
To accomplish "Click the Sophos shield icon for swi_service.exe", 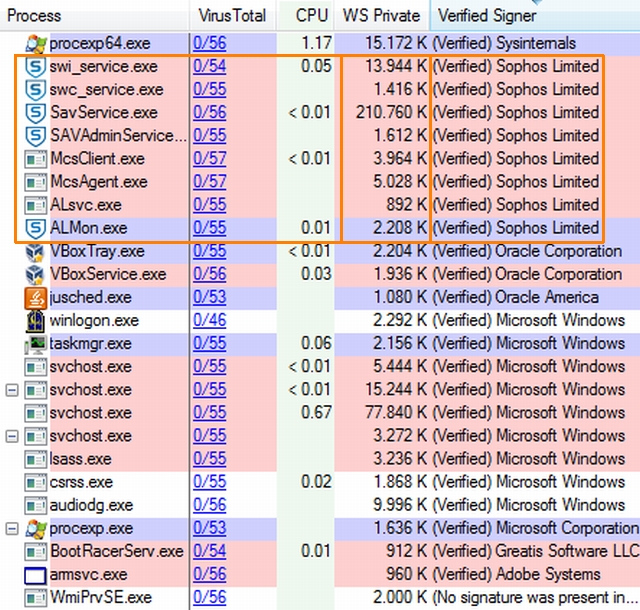I will point(36,67).
